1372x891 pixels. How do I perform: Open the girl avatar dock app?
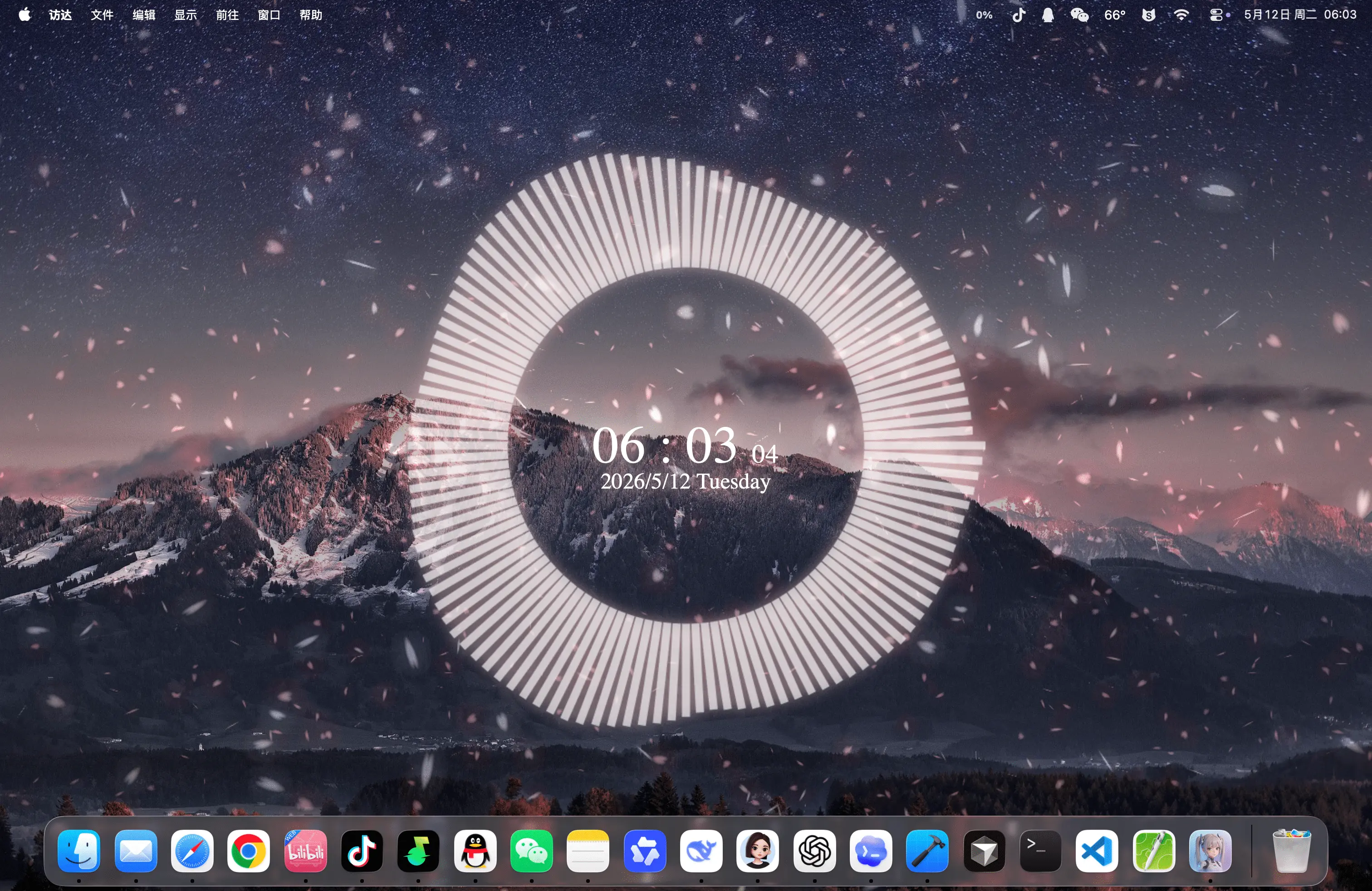[757, 851]
